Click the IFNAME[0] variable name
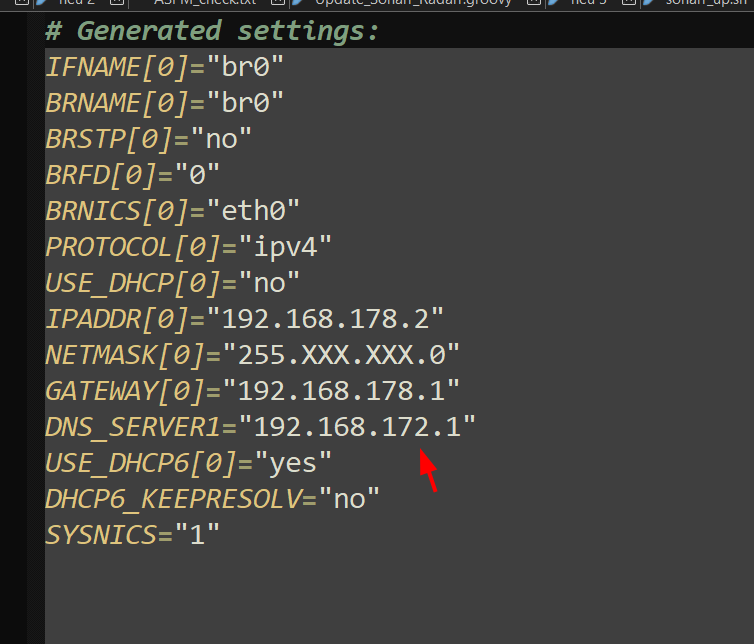Viewport: 754px width, 644px height. pos(117,67)
